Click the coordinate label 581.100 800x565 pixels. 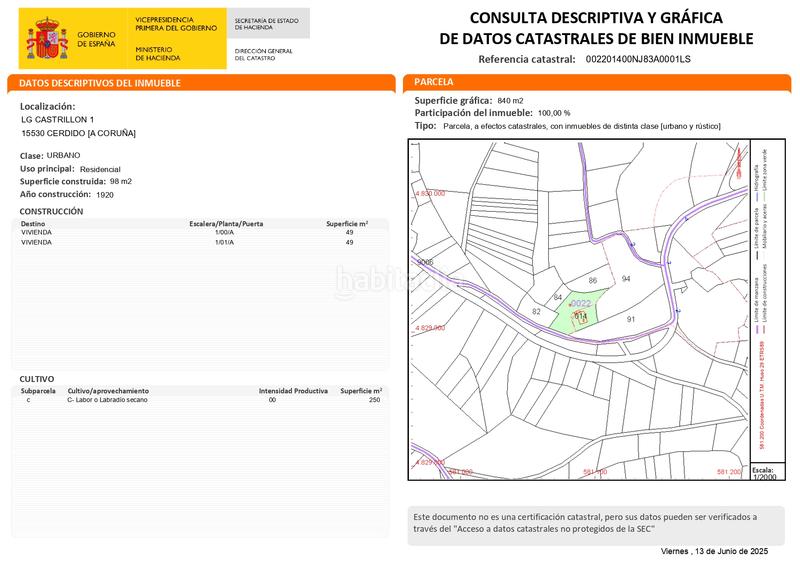595,472
